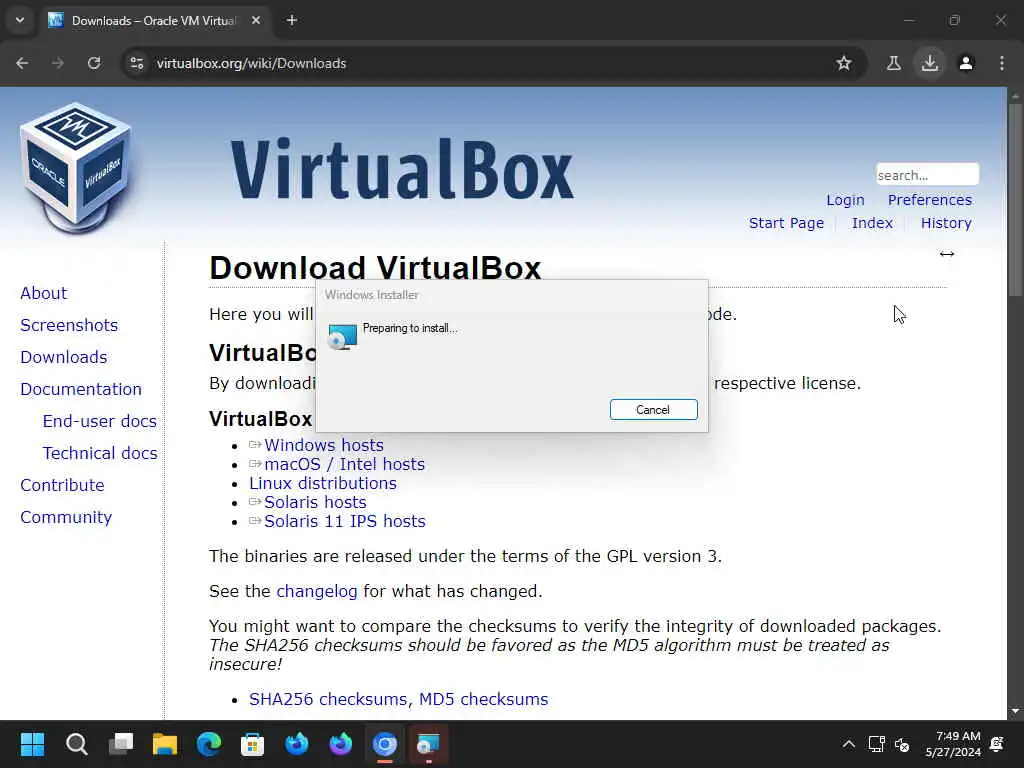Screen dimensions: 1024x768
Task: Open Screenshots in the sidebar
Action: (69, 325)
